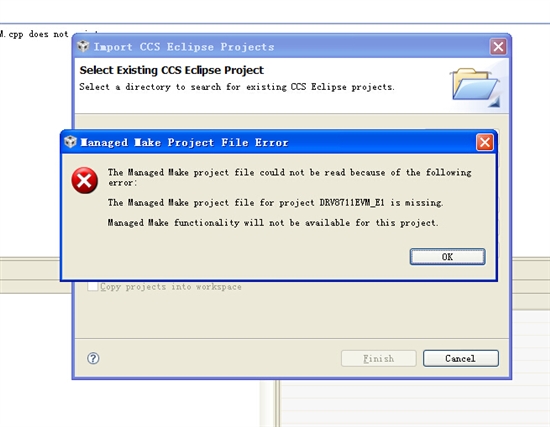The height and width of the screenshot is (427, 550).
Task: Click the vertical divider between bottom background panels
Action: 277,403
